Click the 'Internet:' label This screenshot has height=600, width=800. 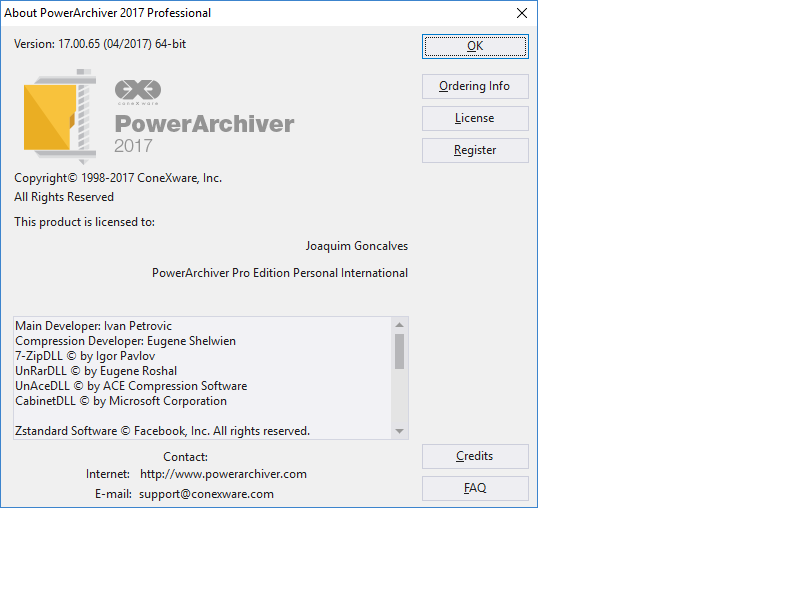(x=108, y=474)
